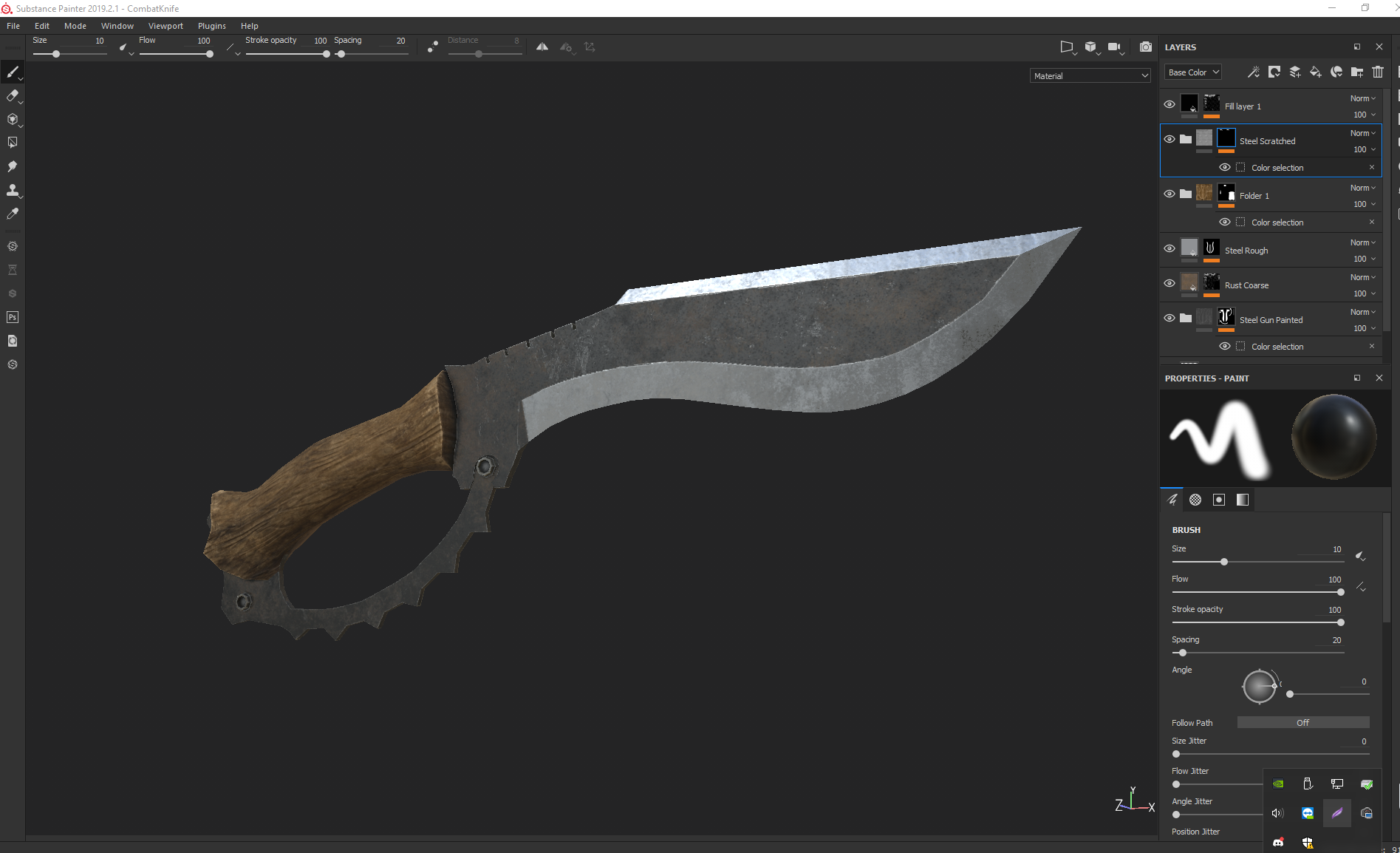
Task: Switch to the Stencil properties tab
Action: [x=1219, y=500]
